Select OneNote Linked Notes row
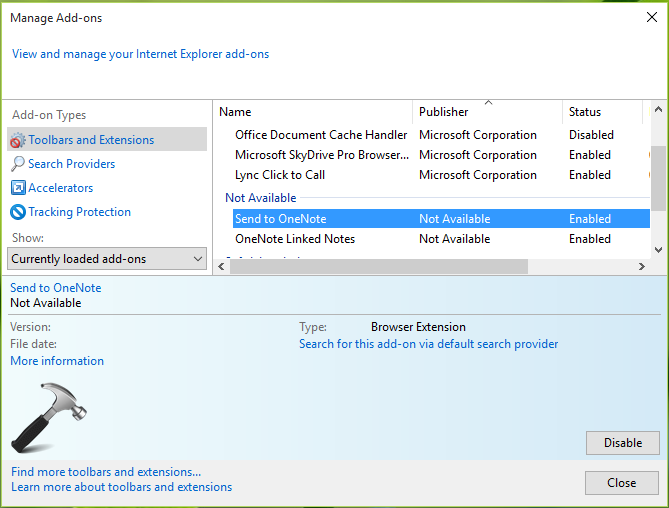The width and height of the screenshot is (669, 508). 441,239
